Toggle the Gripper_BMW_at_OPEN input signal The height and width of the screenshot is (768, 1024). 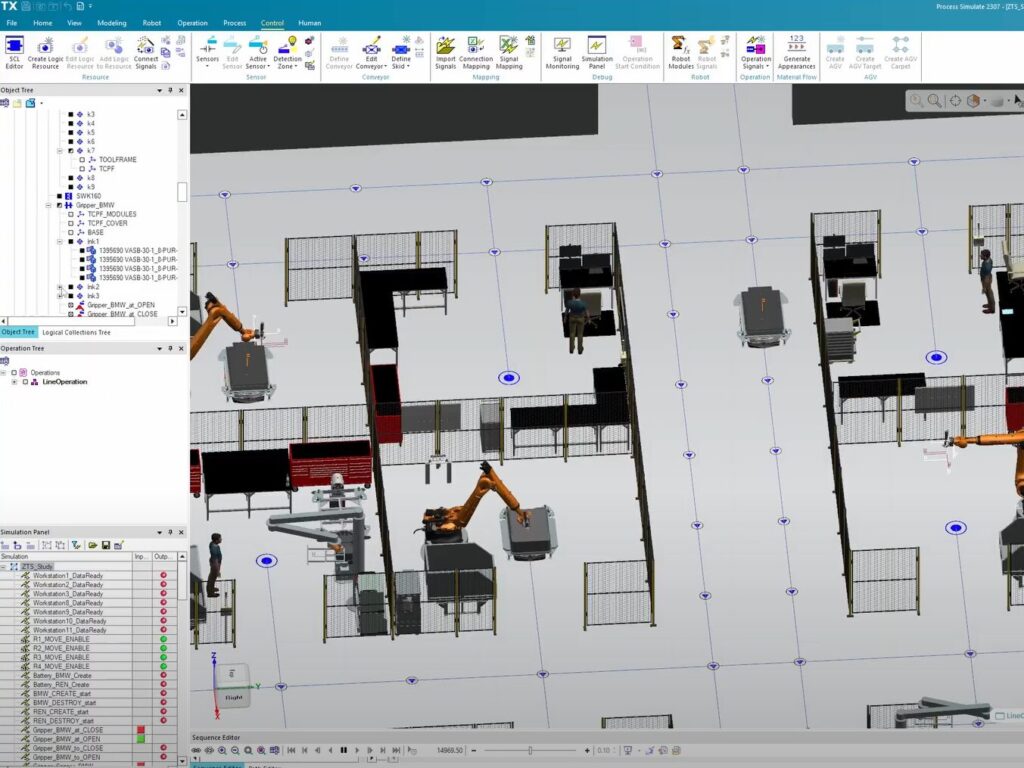(140, 739)
